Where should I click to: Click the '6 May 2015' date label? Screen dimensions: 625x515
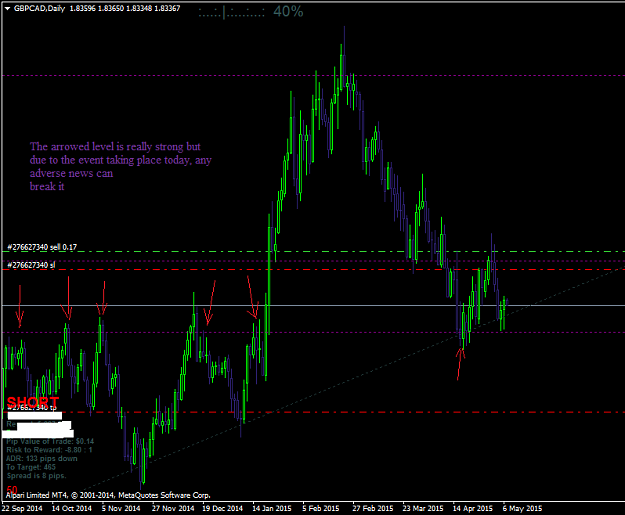coord(522,508)
